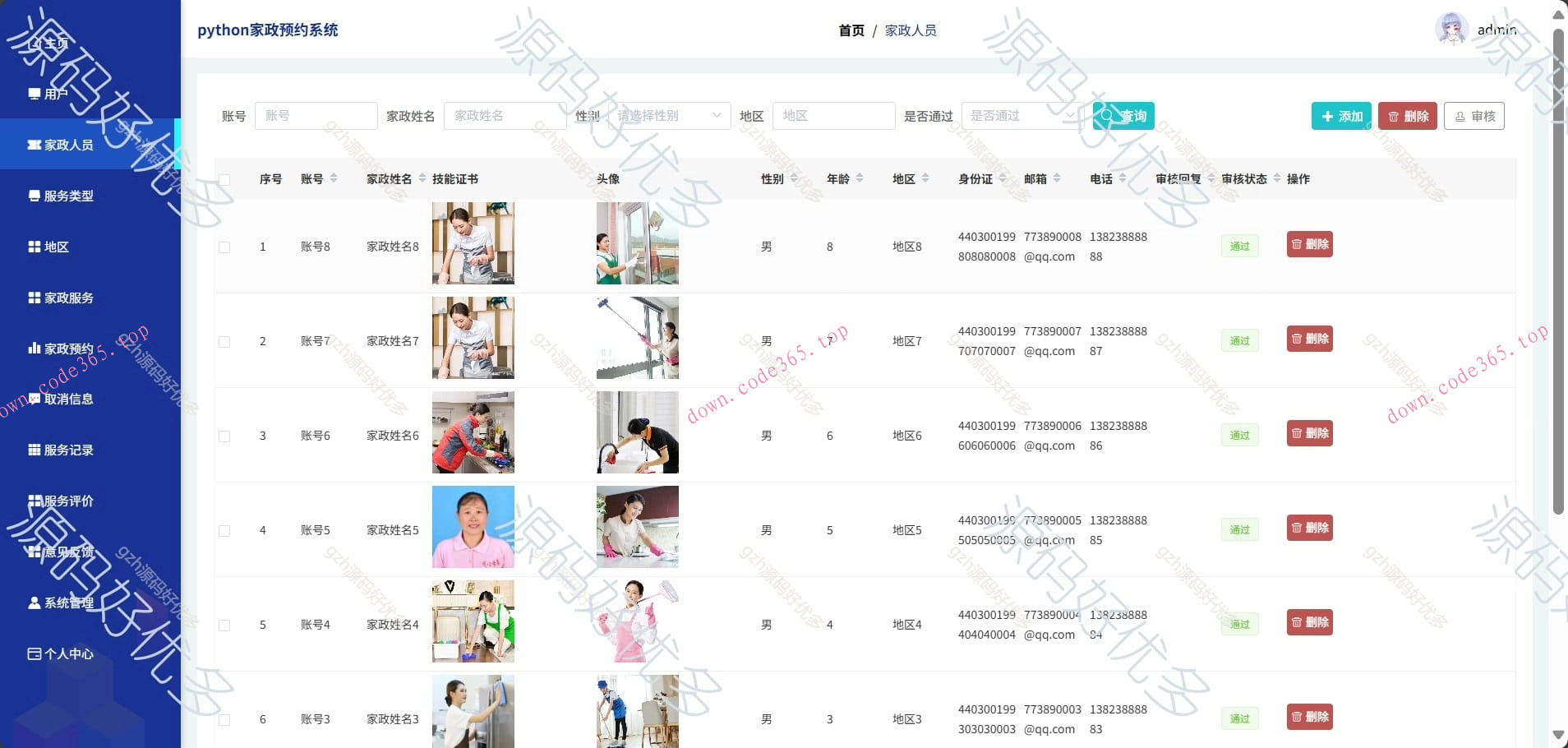Open 技能证书 image of 家政姓名7
The height and width of the screenshot is (748, 1568).
(473, 338)
